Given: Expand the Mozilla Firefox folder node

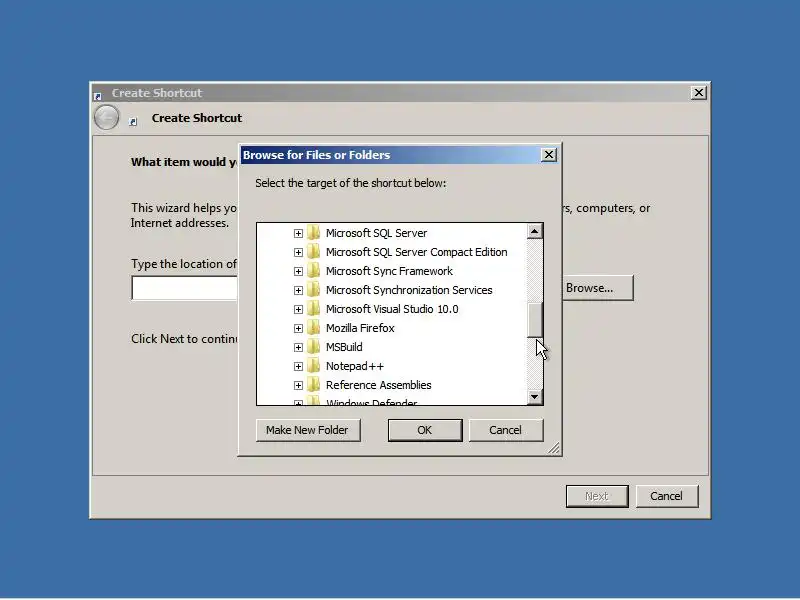Looking at the screenshot, I should tap(298, 329).
